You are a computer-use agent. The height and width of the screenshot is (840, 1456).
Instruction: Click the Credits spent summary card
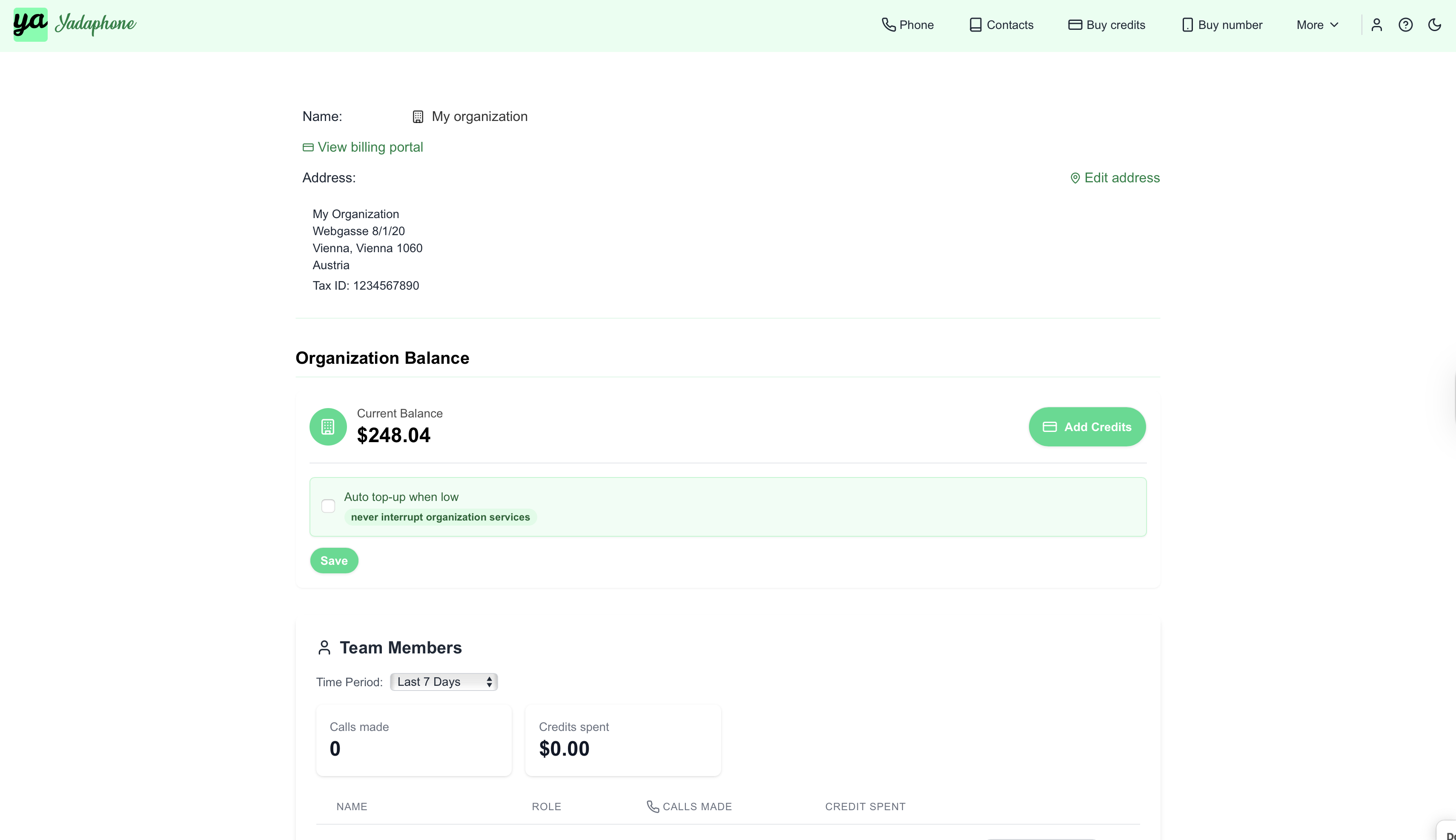click(x=623, y=739)
